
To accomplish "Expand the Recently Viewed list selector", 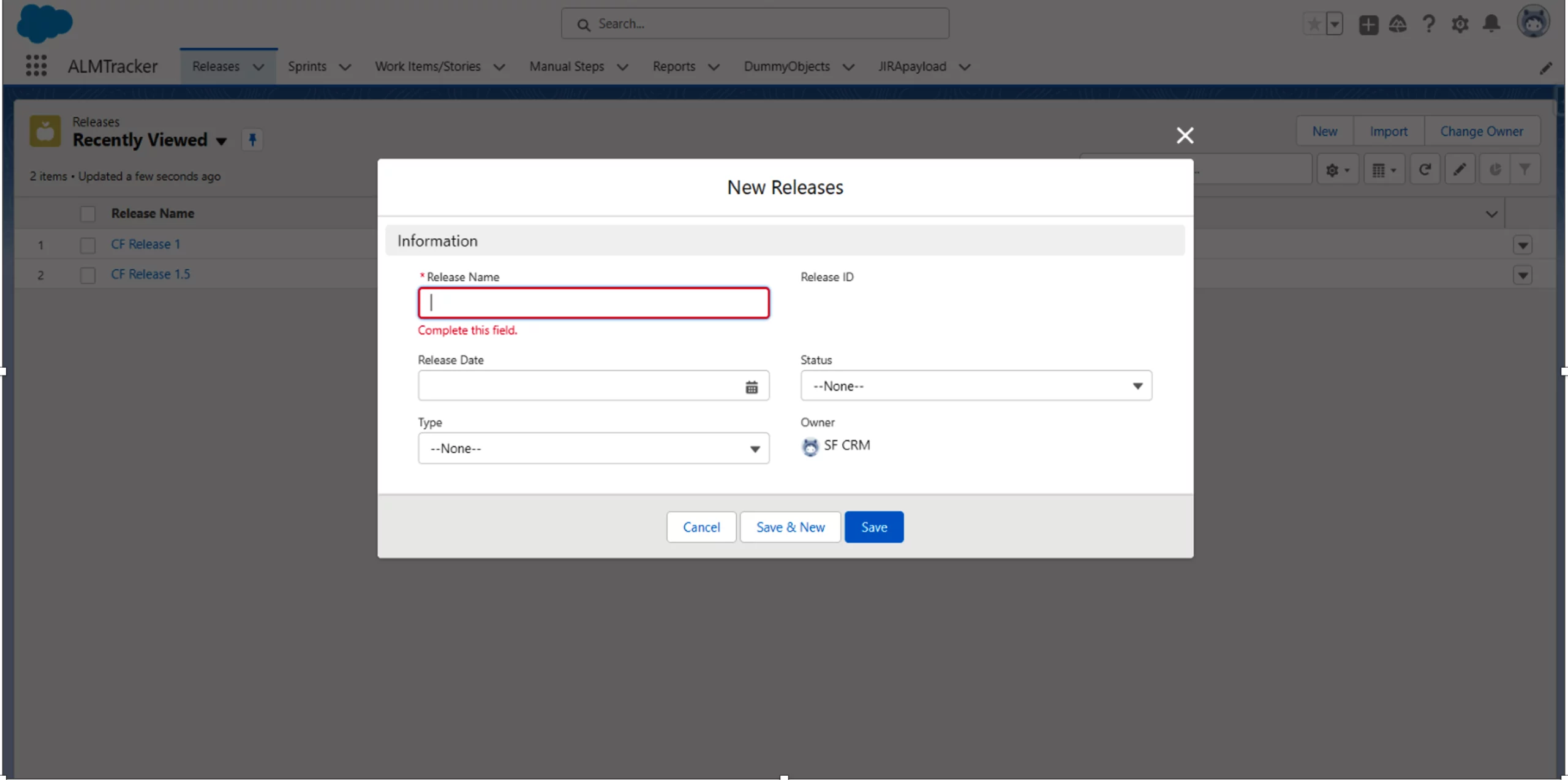I will pos(221,141).
